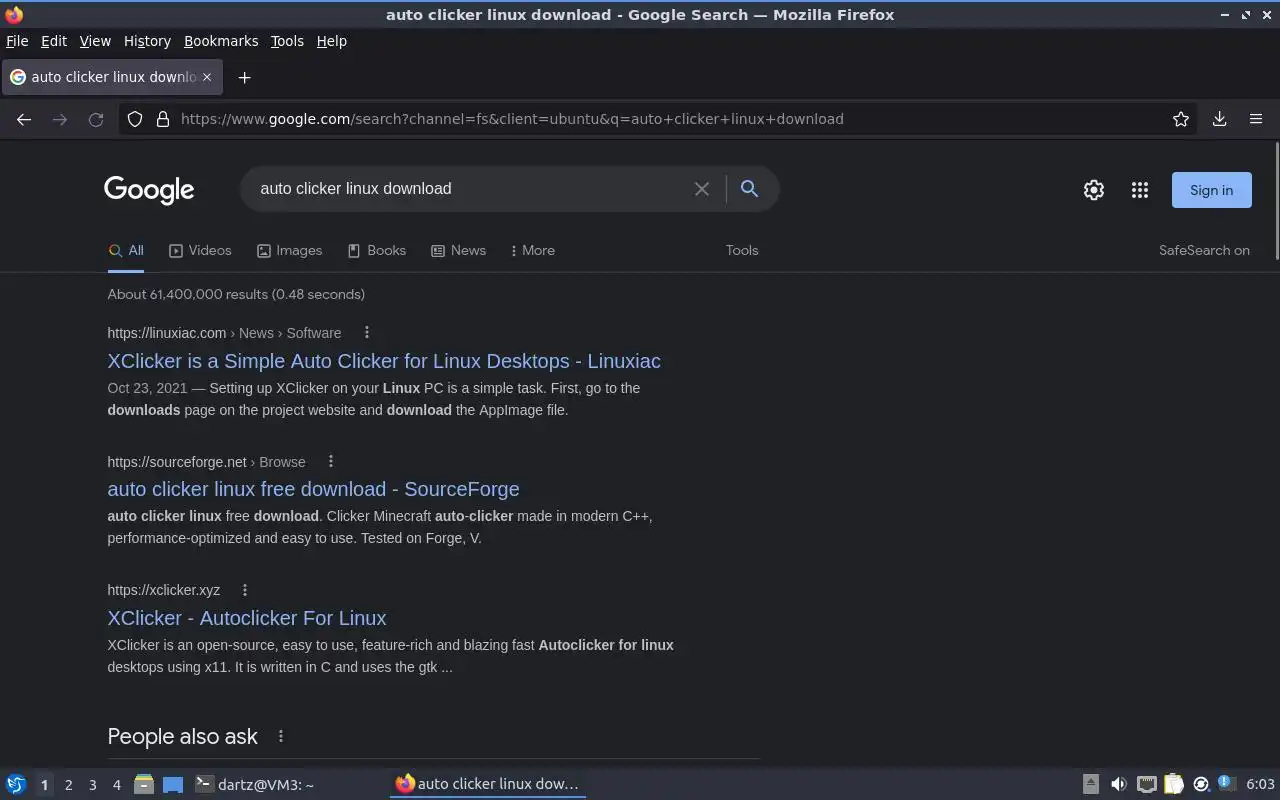This screenshot has height=800, width=1280.
Task: Open the LXQt start menu icon
Action: (x=16, y=785)
